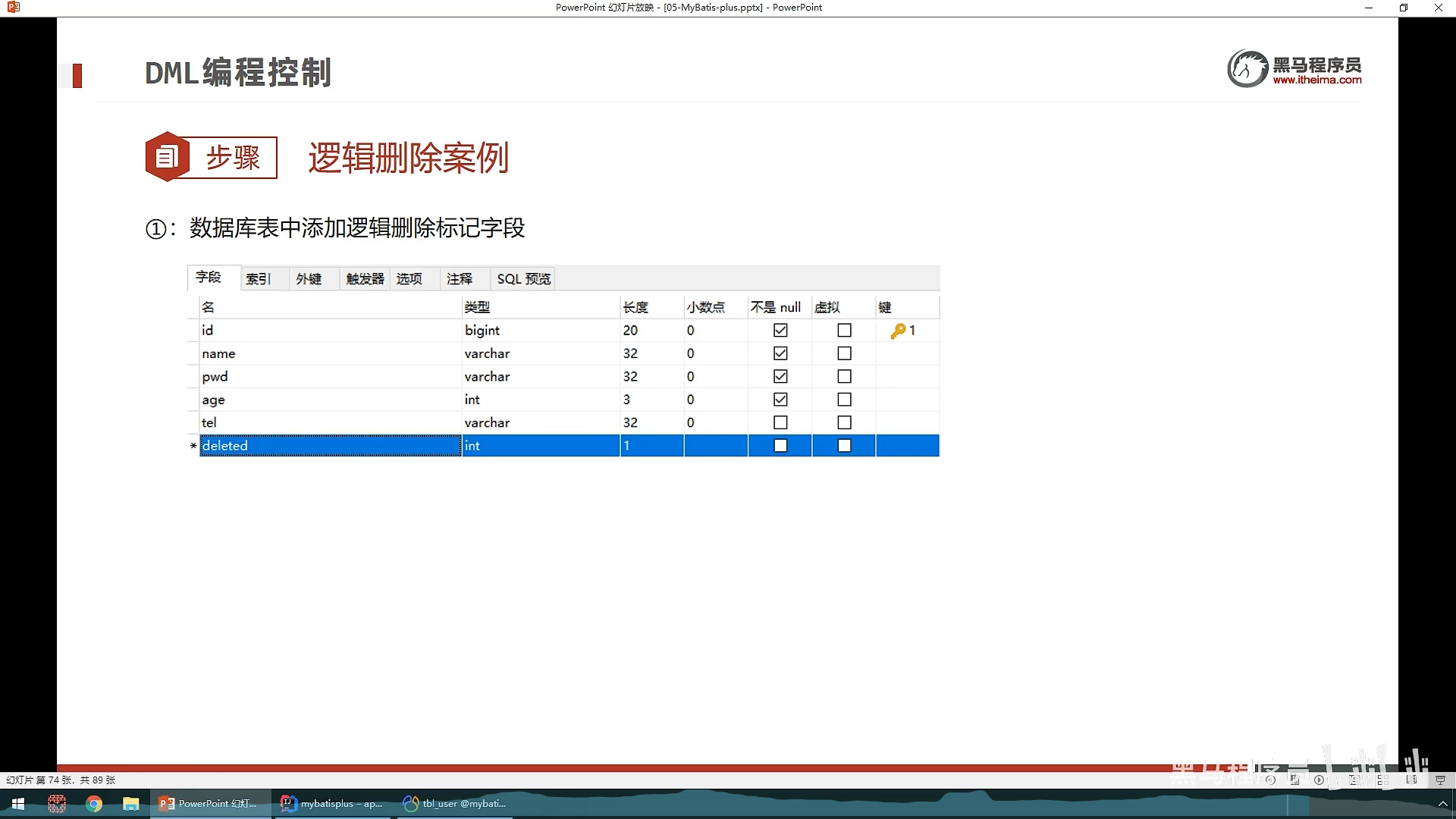Screen dimensions: 1456x819
Task: Open mybatisplus IntelliJ window from taskbar
Action: click(x=331, y=804)
